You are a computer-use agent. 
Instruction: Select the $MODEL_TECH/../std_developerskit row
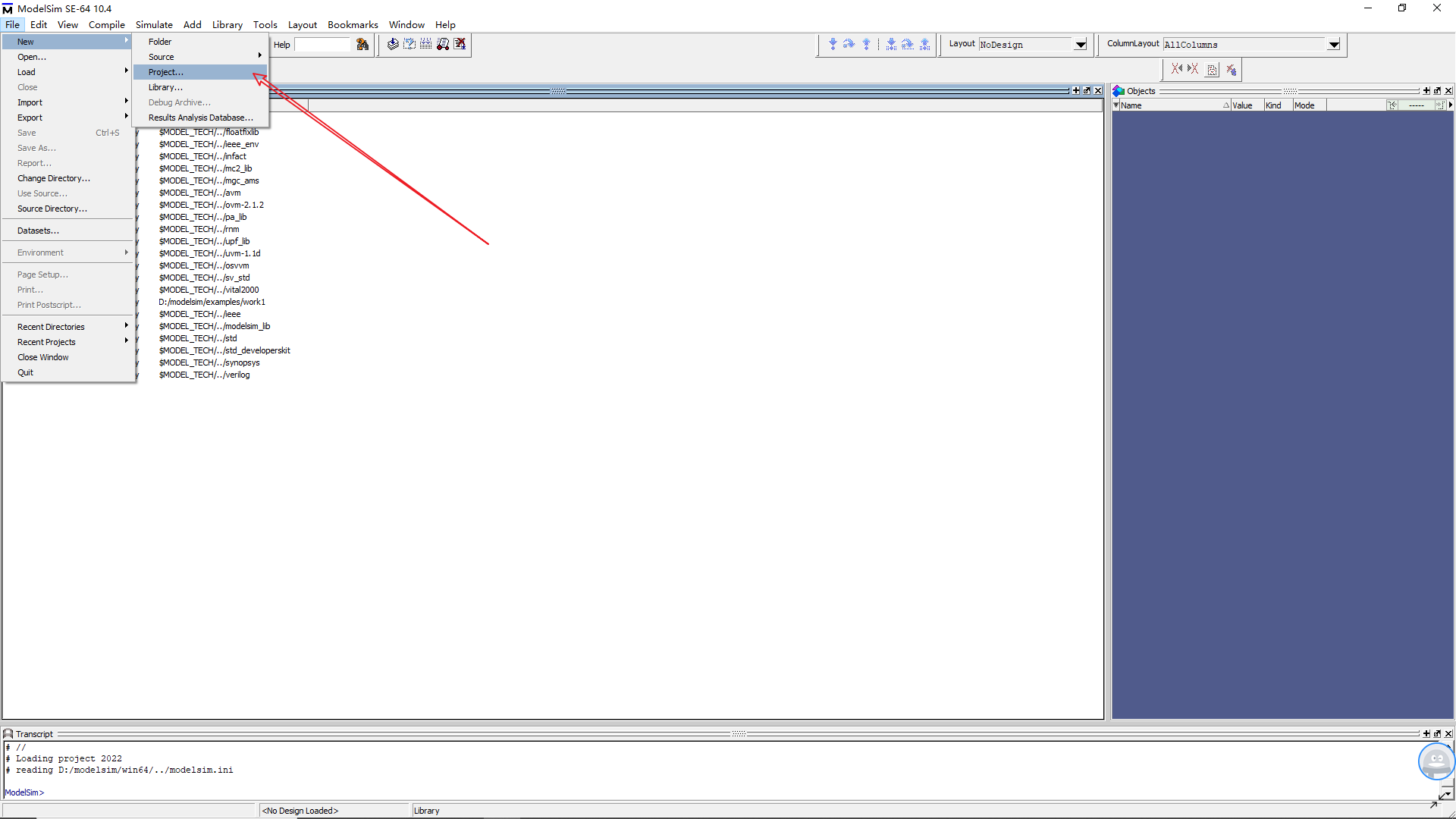point(224,350)
